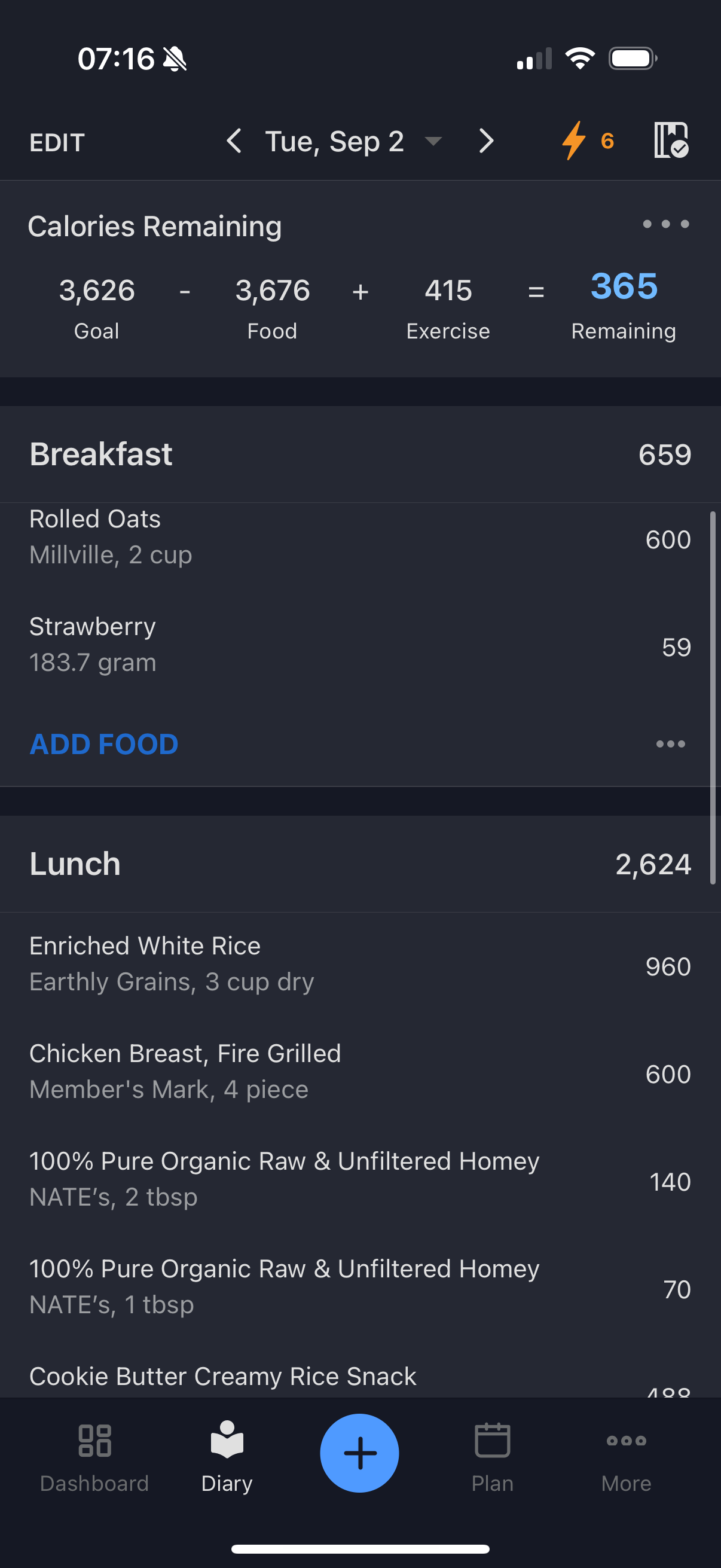Select the Diary tab
The height and width of the screenshot is (1568, 721).
coord(227,1457)
